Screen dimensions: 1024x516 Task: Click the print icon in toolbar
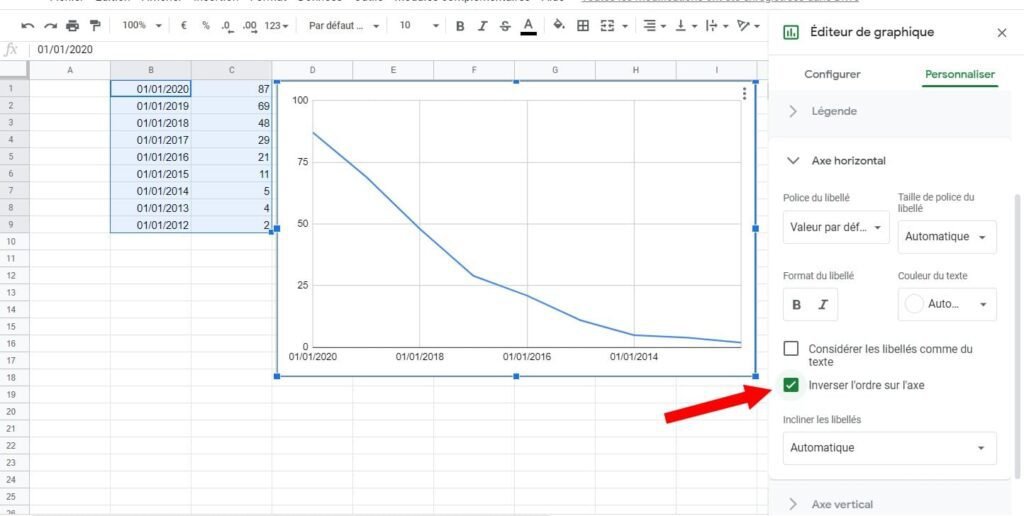(x=72, y=25)
